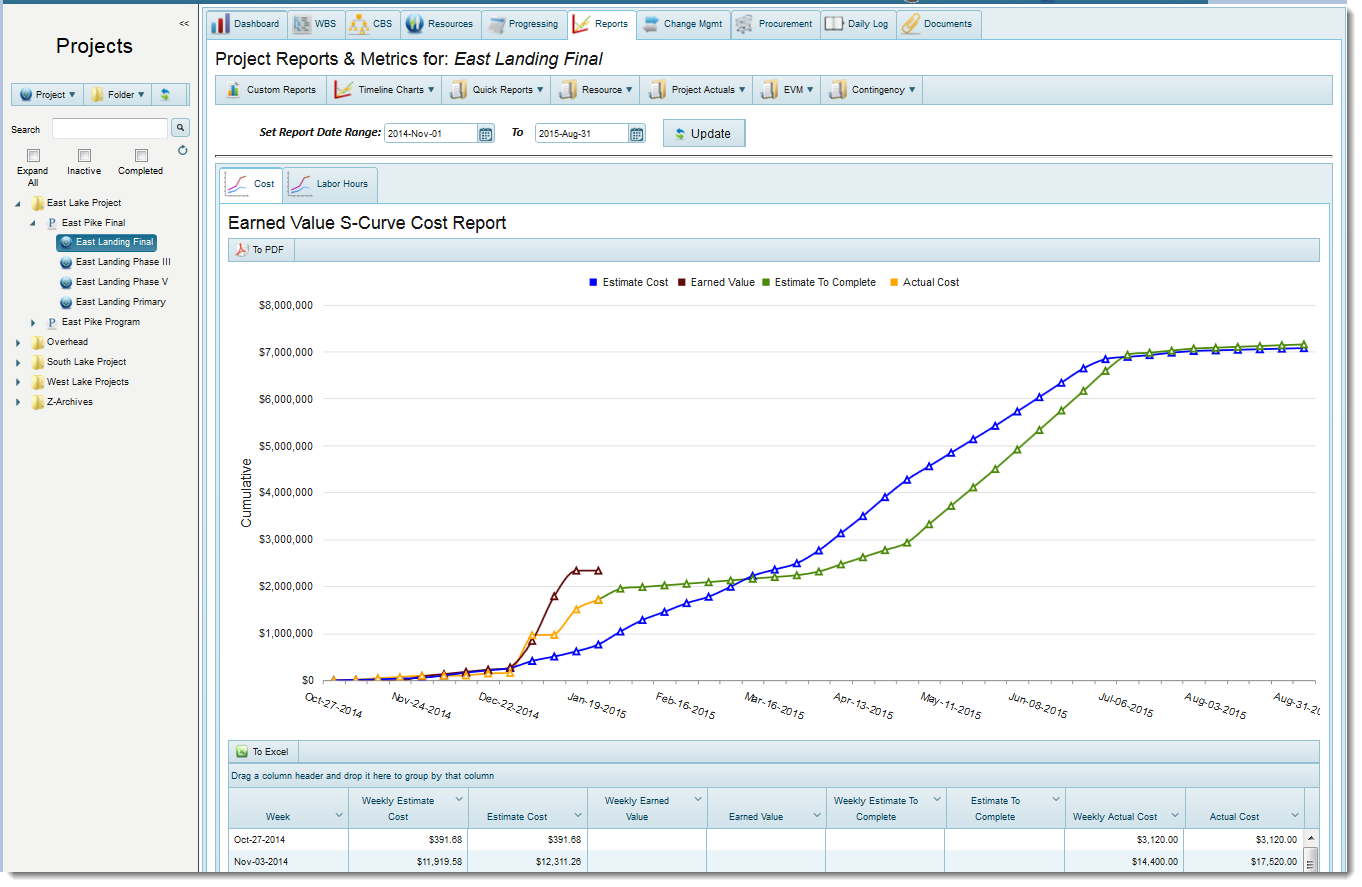Open the EVM dropdown menu
Screen dimensions: 1362x887
pyautogui.click(x=787, y=90)
